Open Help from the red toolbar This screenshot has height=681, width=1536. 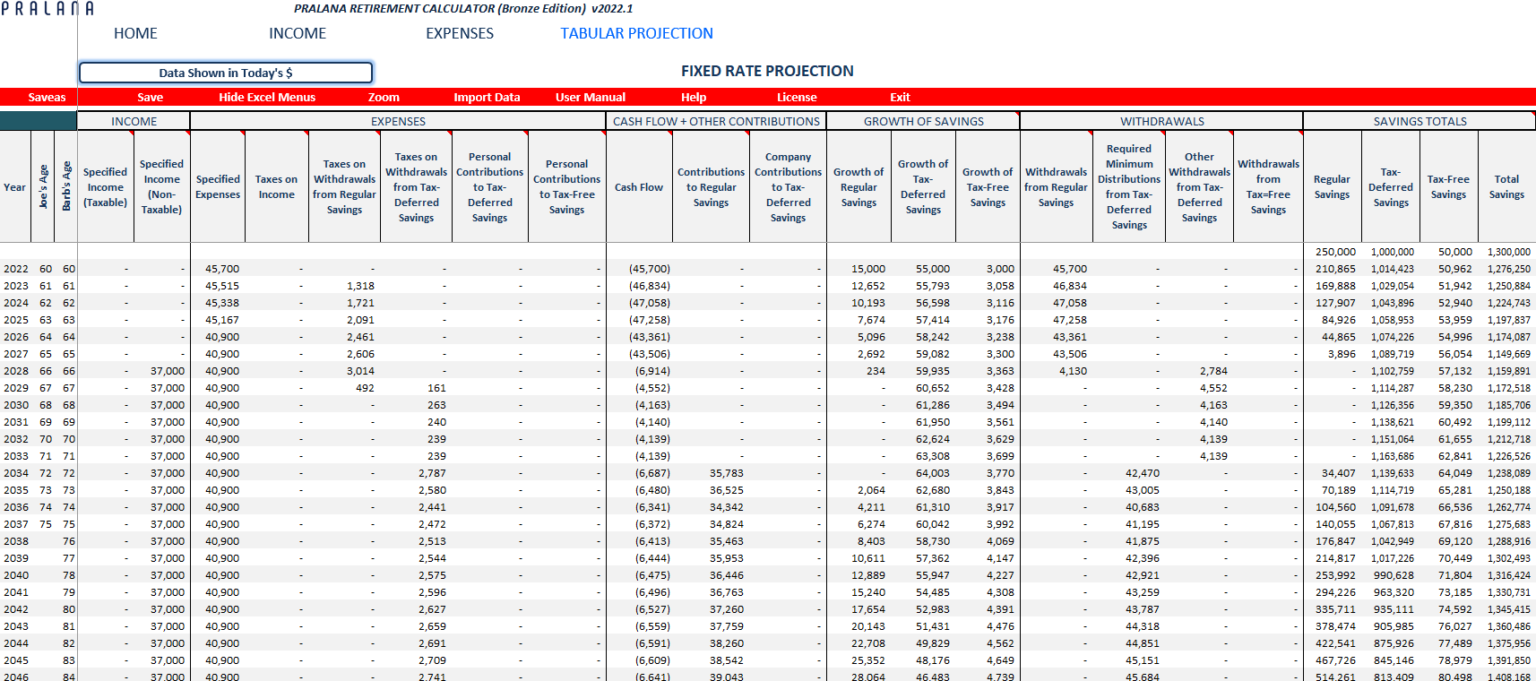click(694, 97)
